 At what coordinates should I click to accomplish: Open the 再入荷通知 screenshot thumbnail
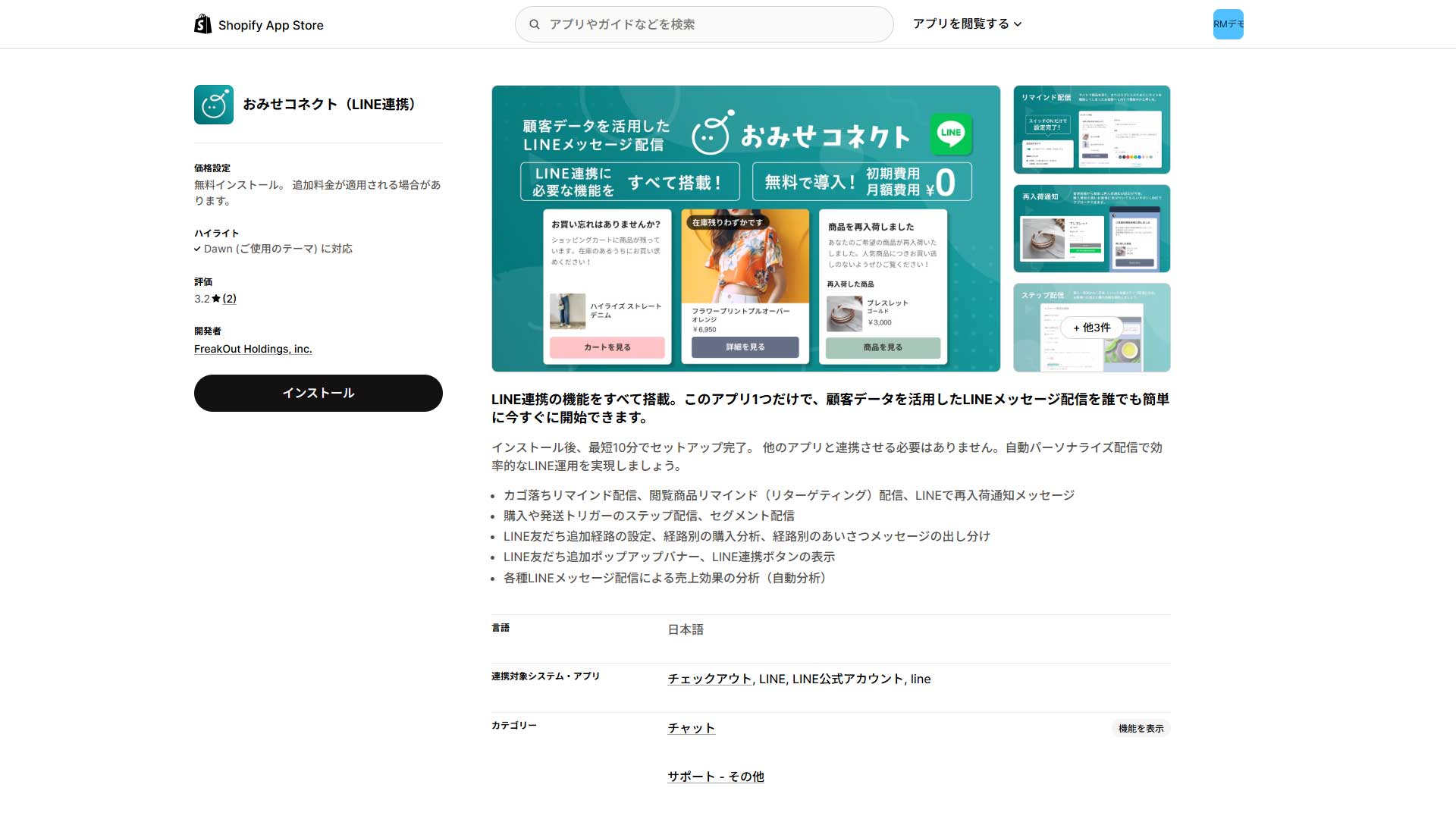[x=1091, y=228]
